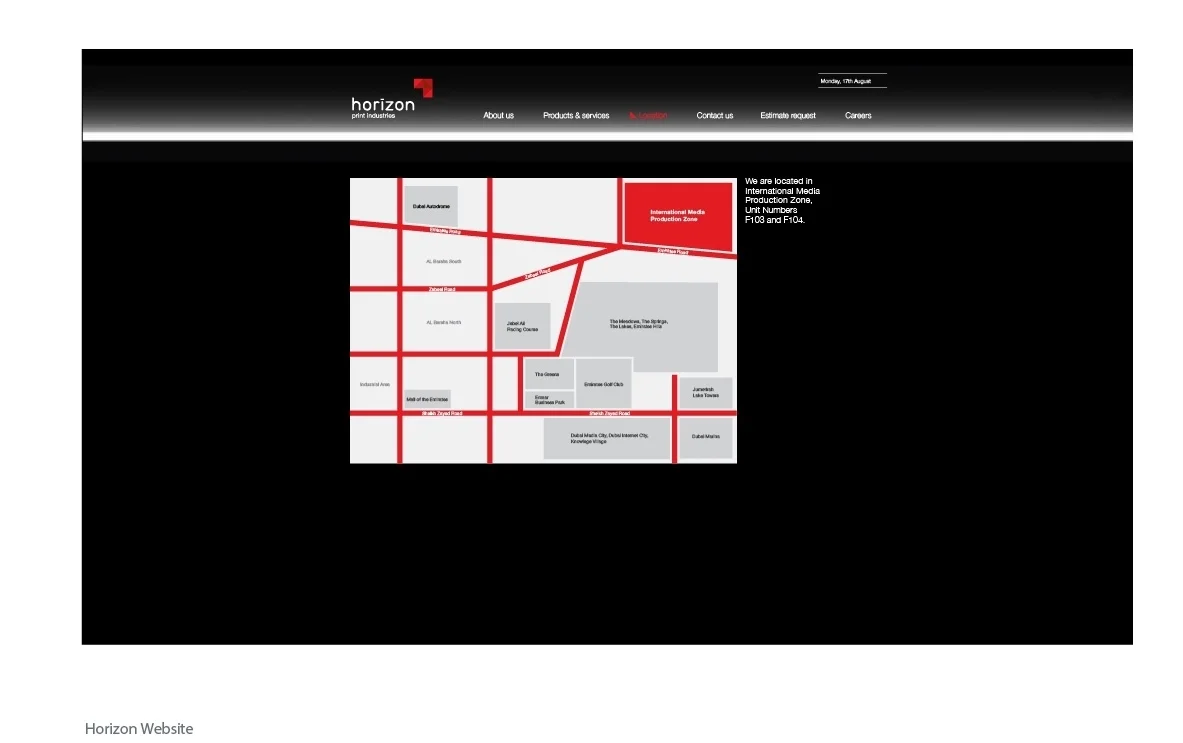1183x743 pixels.
Task: Click the red International Media Production Zone block
Action: point(678,216)
